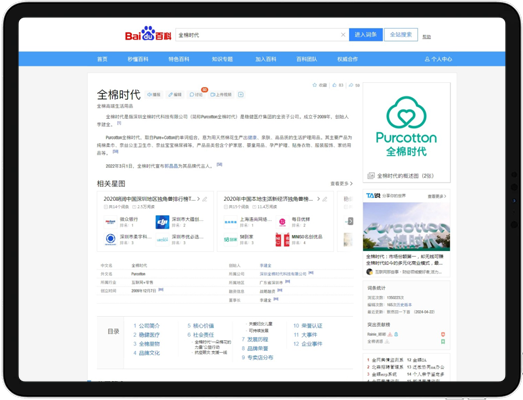This screenshot has width=523, height=400.
Task: Open the 权威合作 navigation item
Action: (347, 59)
